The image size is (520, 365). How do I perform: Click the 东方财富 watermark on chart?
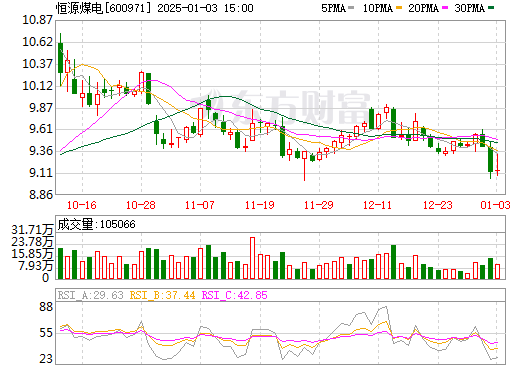282,107
